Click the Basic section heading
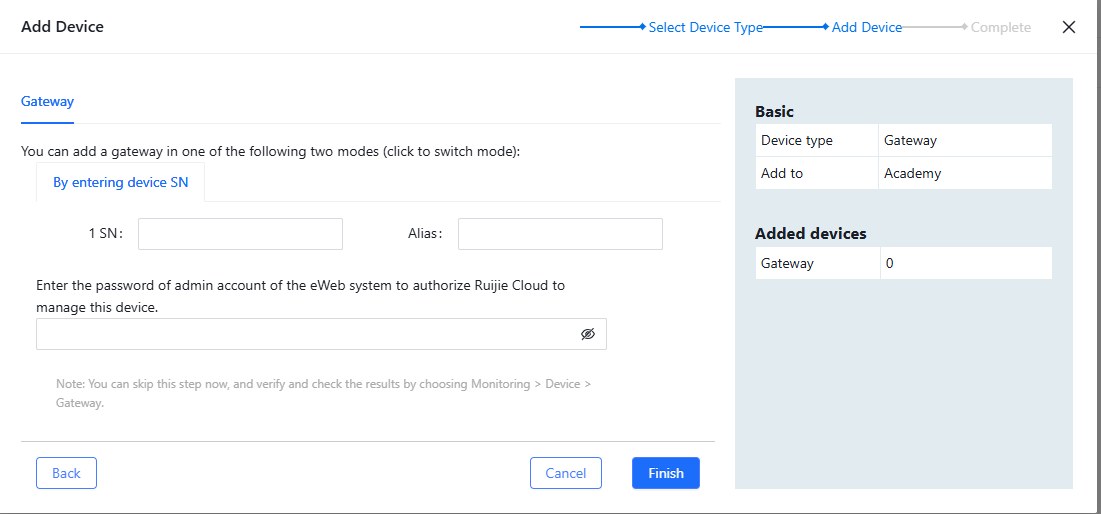The image size is (1101, 514). click(774, 112)
